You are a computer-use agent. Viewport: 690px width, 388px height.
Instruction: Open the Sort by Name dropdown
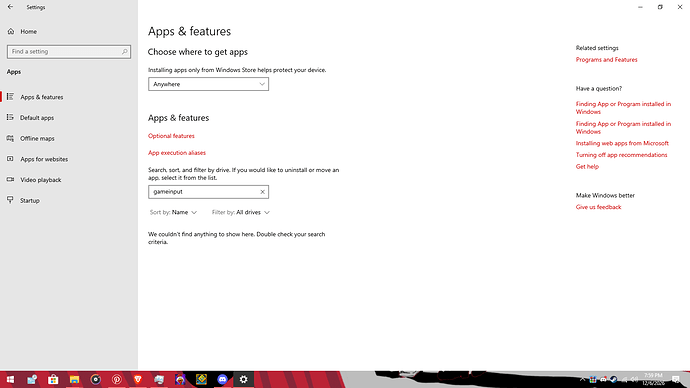(173, 212)
